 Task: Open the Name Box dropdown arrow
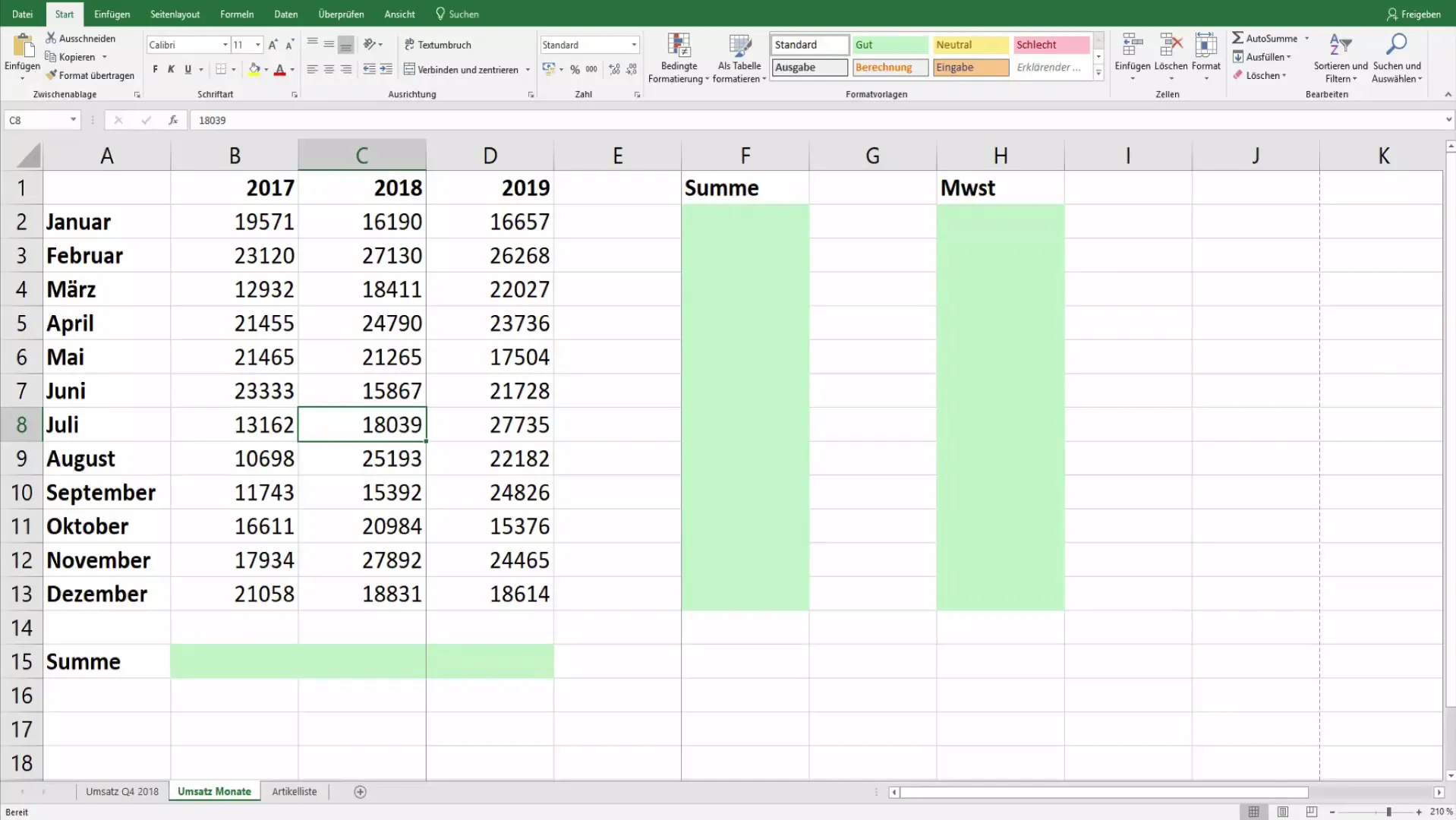[x=73, y=120]
